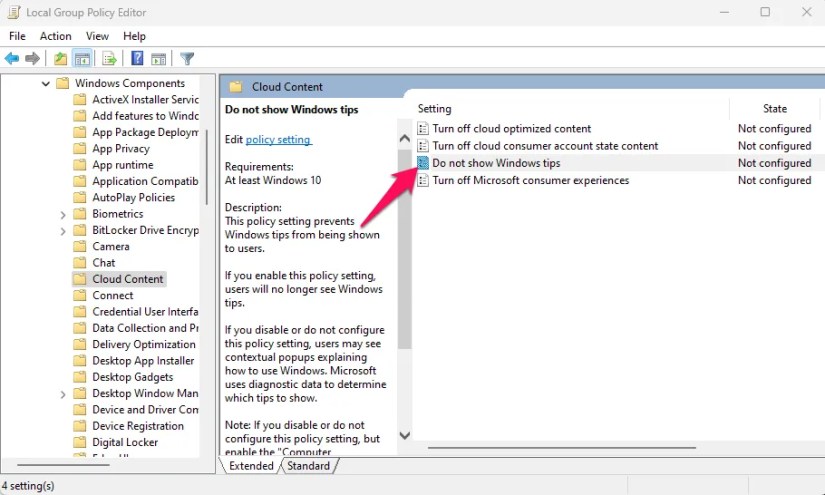Open the File menu

point(17,36)
